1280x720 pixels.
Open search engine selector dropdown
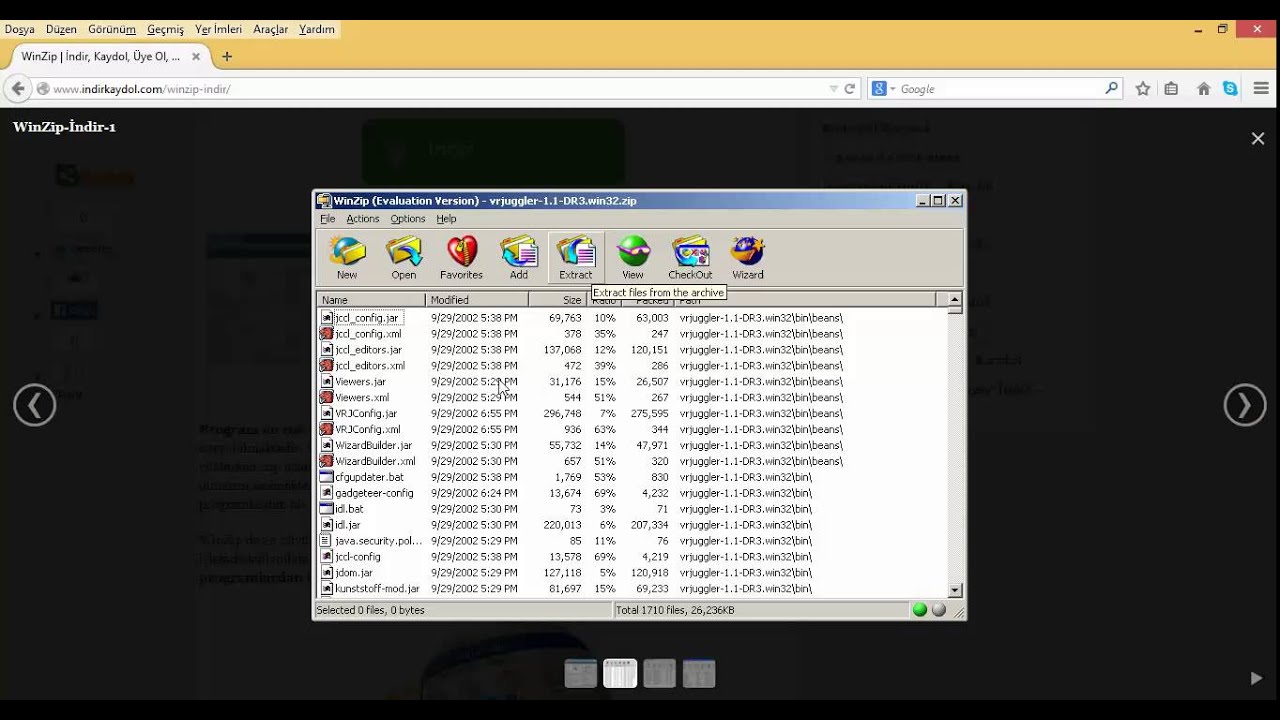click(884, 89)
